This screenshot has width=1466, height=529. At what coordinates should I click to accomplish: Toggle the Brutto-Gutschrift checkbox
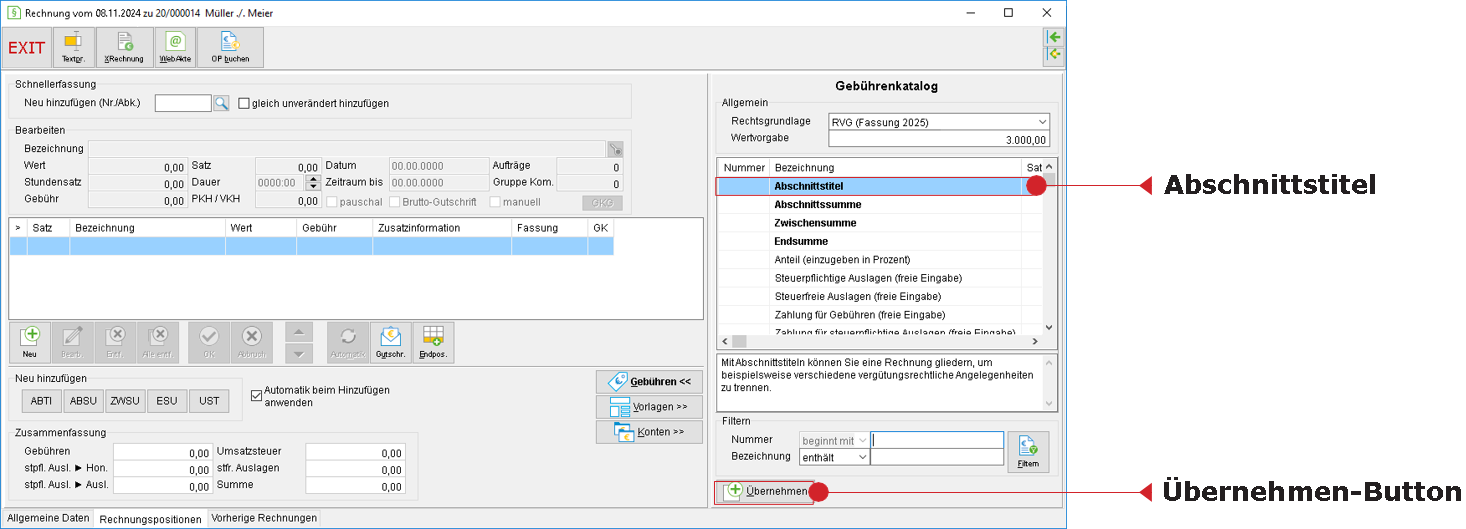tap(394, 202)
